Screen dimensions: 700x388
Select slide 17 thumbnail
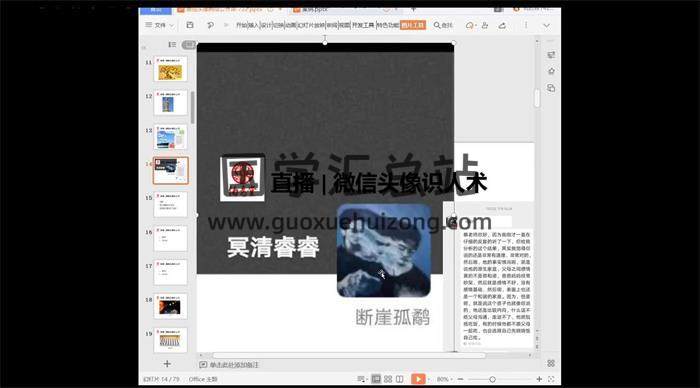coord(171,272)
